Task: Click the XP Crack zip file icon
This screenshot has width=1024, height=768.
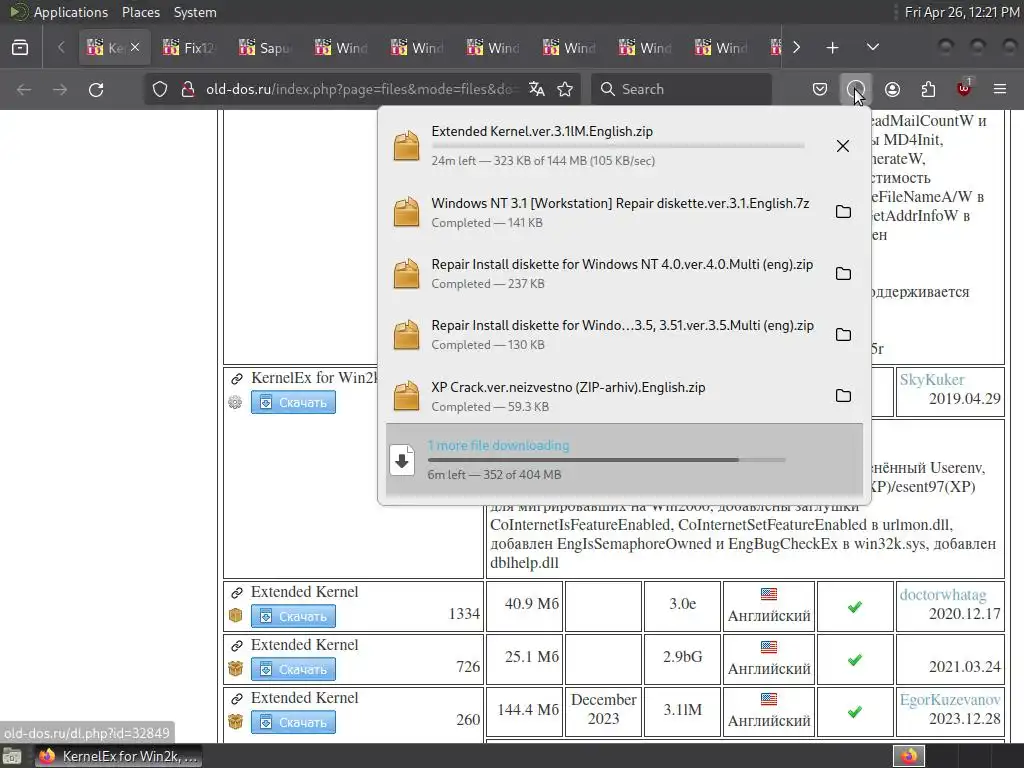Action: click(406, 396)
